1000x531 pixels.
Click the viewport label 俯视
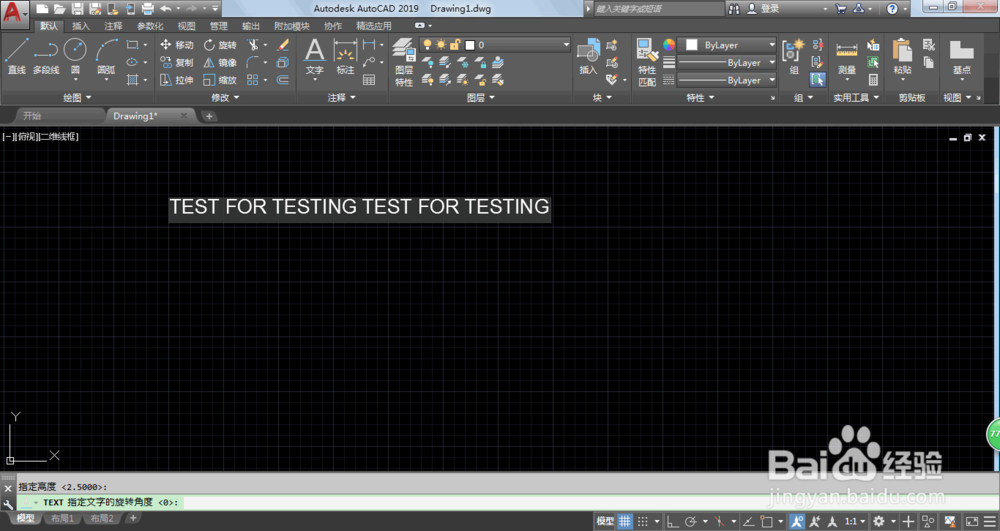pyautogui.click(x=26, y=136)
